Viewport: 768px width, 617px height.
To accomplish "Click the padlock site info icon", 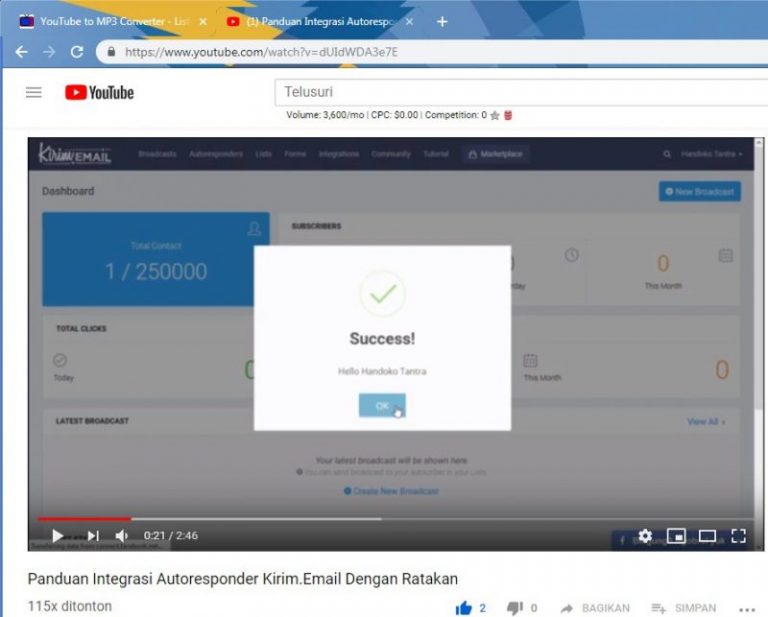I will tap(111, 52).
